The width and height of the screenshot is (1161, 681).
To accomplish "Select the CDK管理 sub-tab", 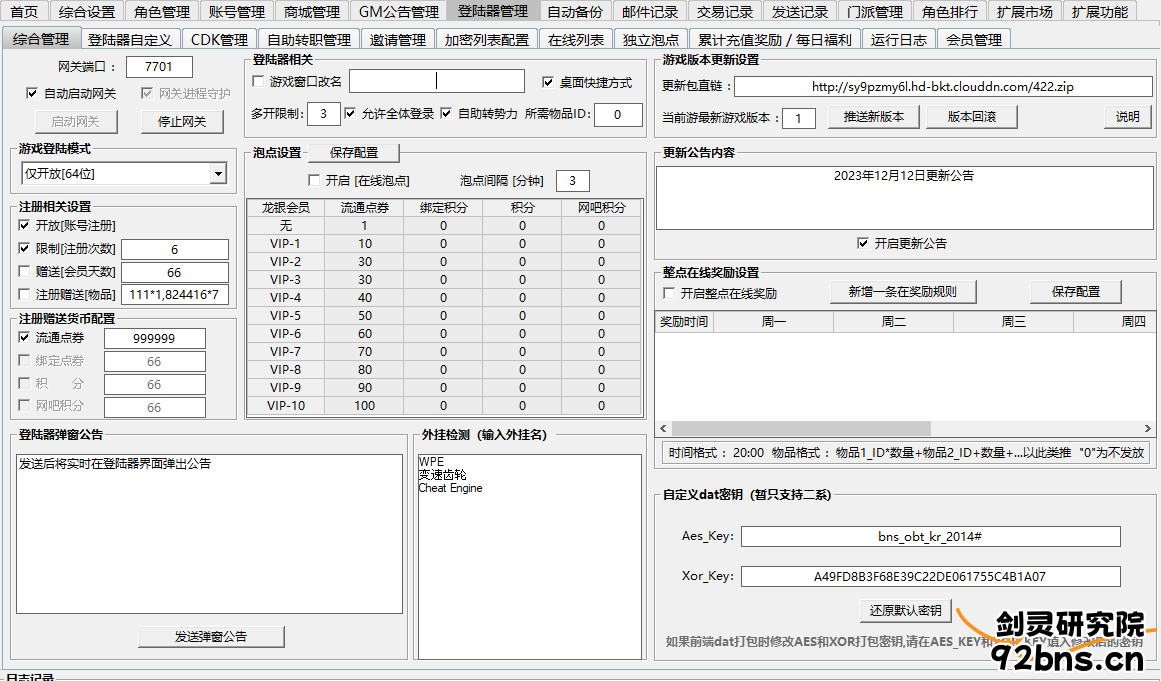I will 219,39.
